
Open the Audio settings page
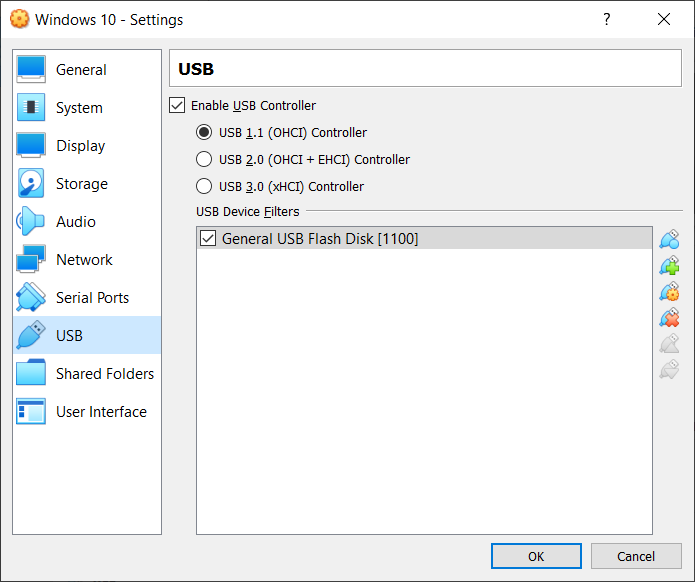click(87, 222)
